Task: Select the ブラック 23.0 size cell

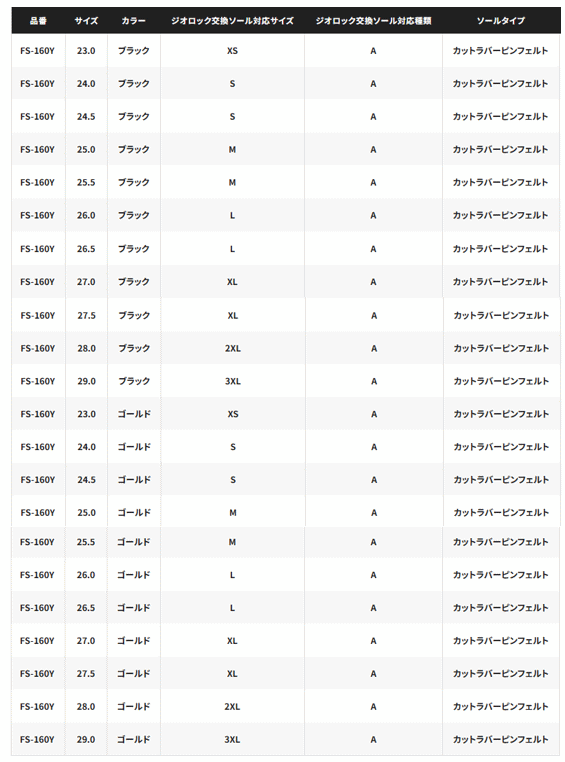Action: (86, 51)
